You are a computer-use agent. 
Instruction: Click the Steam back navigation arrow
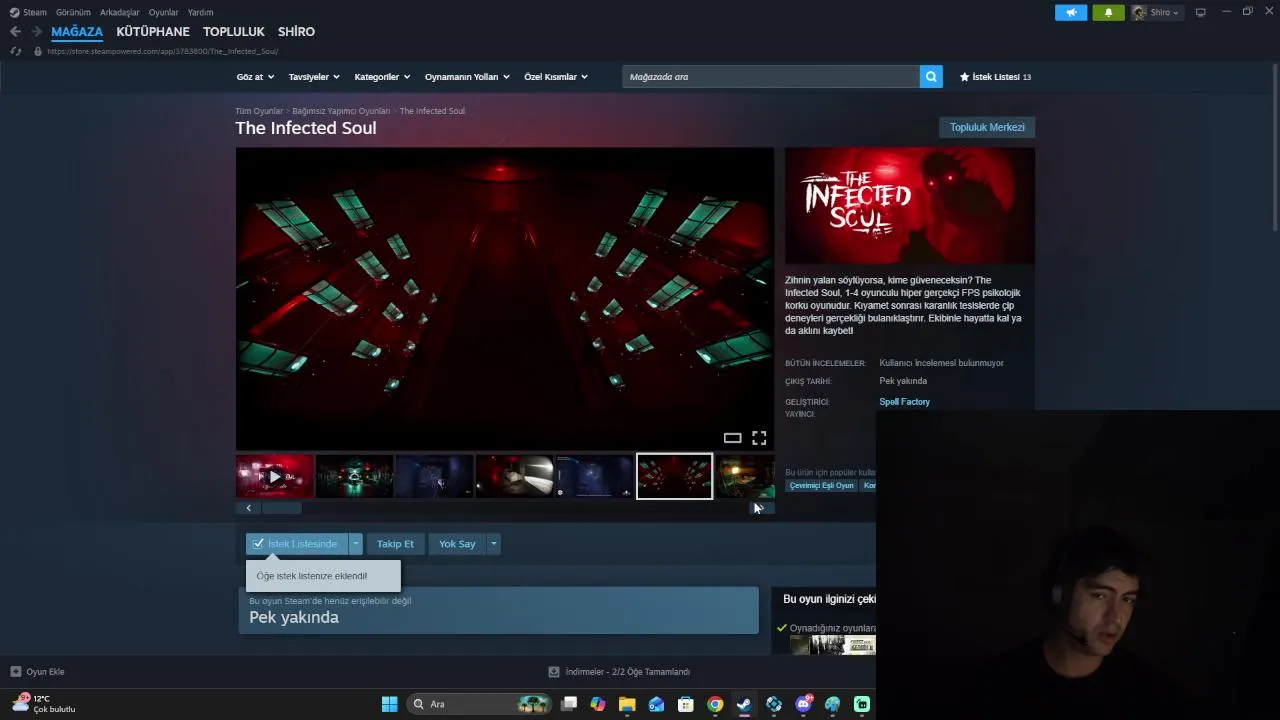pos(15,32)
